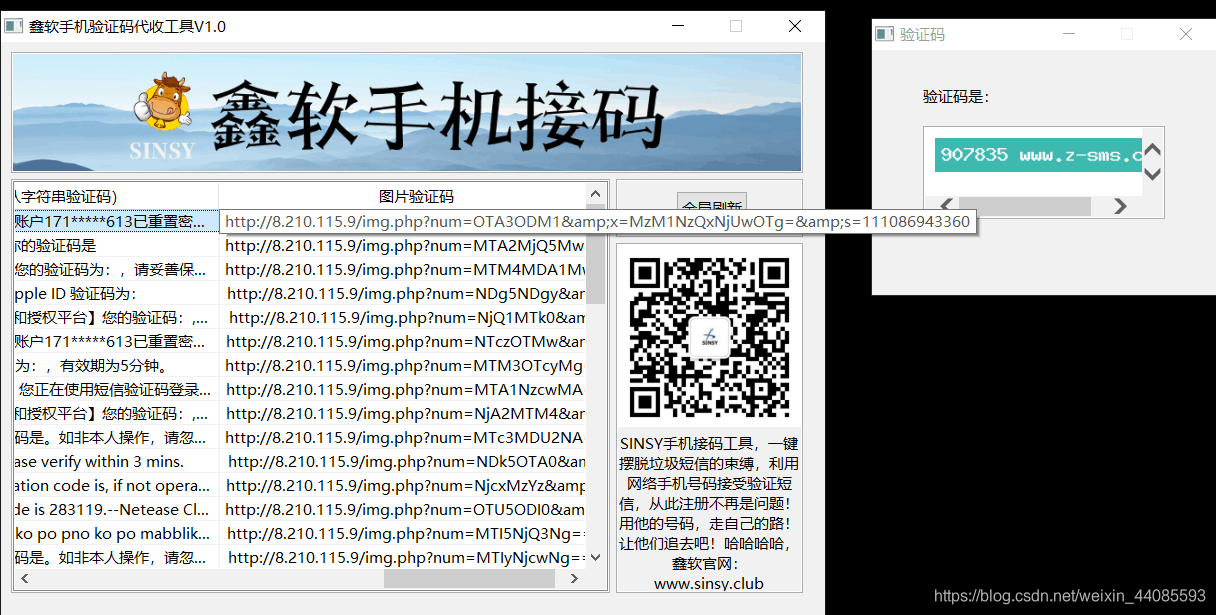Click the 907835 code text field
The height and width of the screenshot is (615, 1216).
[x=1038, y=155]
